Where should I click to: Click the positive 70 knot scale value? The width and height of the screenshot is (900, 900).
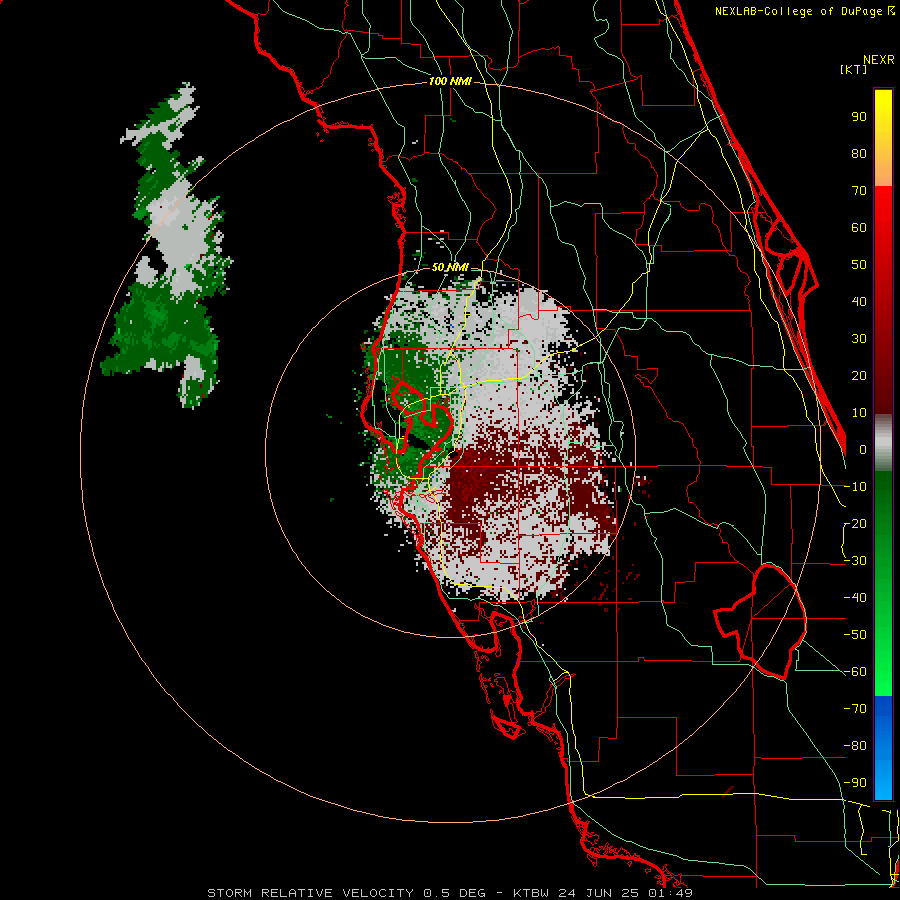(x=859, y=191)
